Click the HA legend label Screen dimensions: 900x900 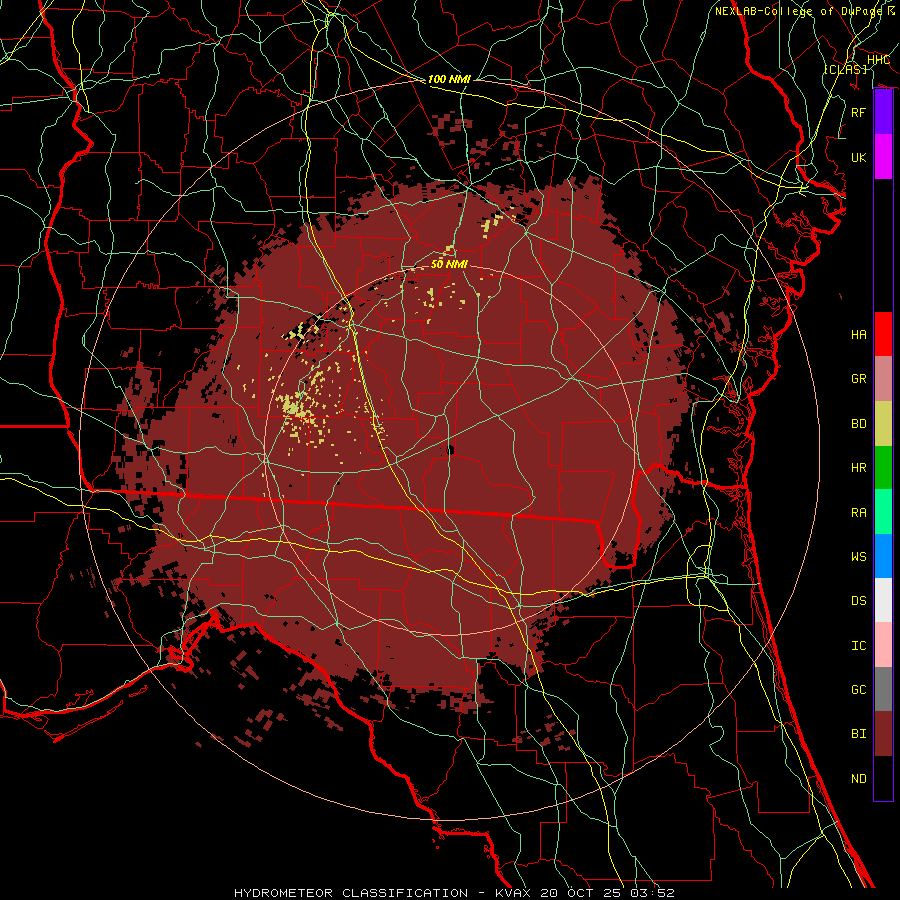pyautogui.click(x=859, y=334)
